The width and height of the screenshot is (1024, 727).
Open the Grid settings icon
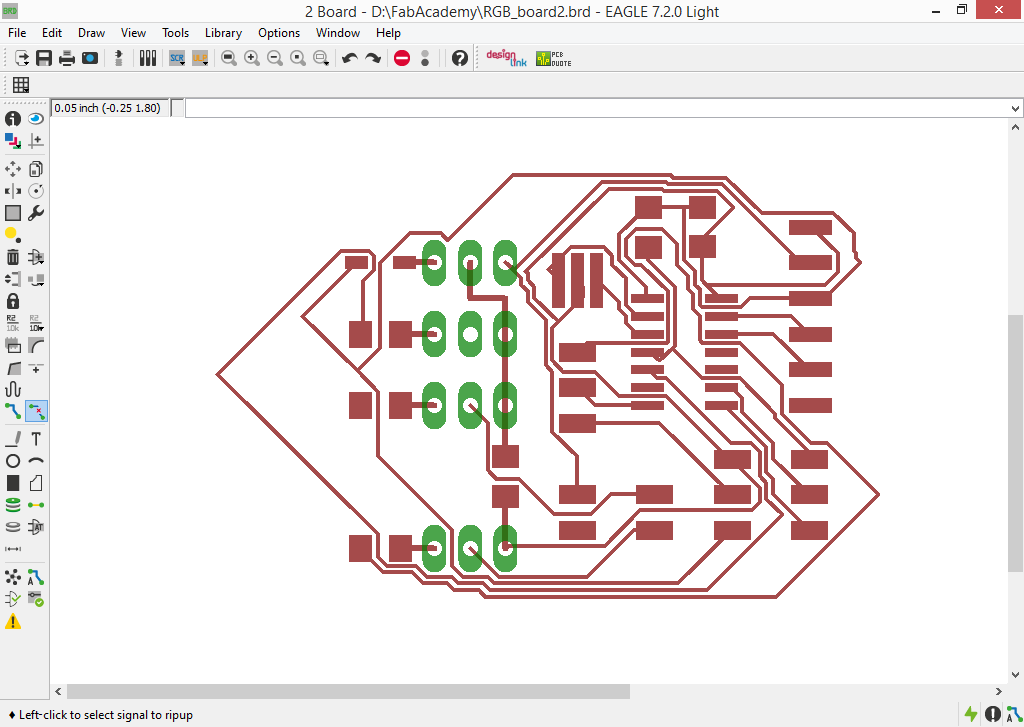(x=21, y=85)
